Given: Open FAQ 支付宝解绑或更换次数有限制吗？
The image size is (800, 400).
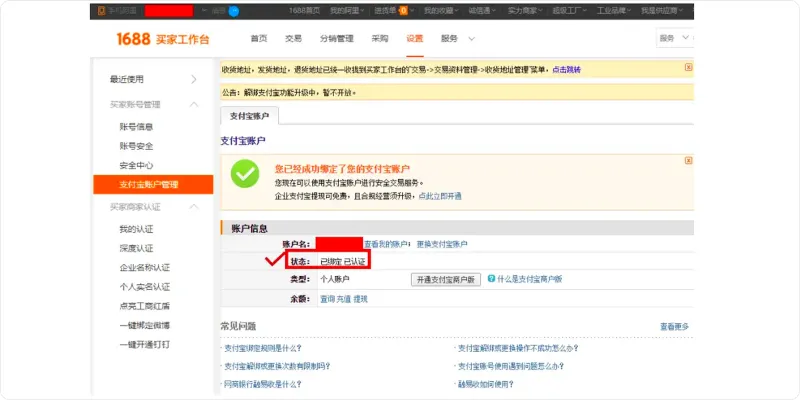Looking at the screenshot, I should [x=278, y=366].
